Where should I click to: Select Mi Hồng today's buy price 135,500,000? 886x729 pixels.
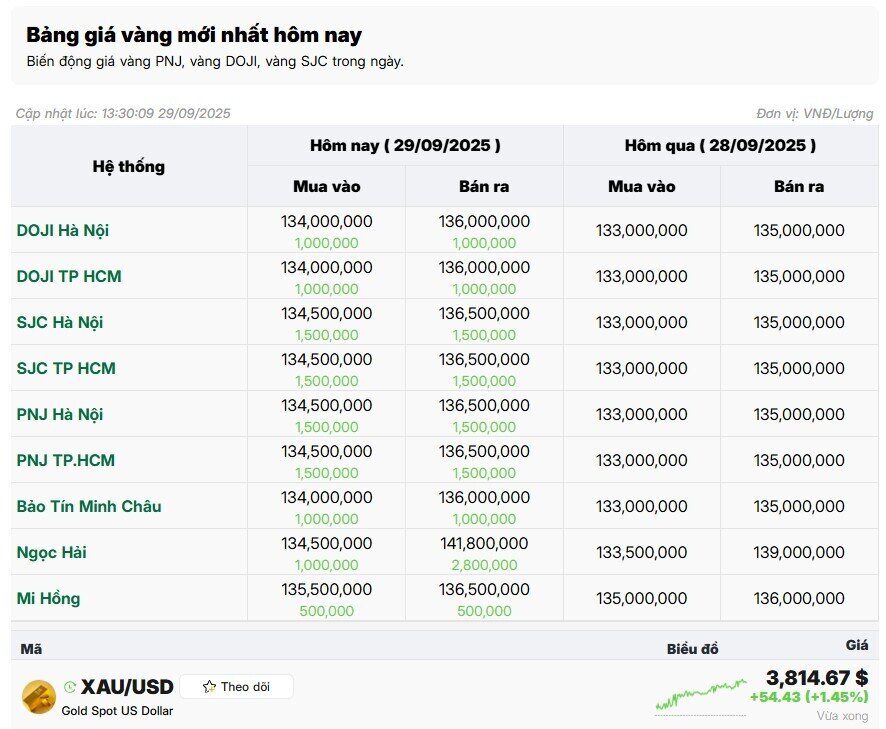(x=327, y=589)
